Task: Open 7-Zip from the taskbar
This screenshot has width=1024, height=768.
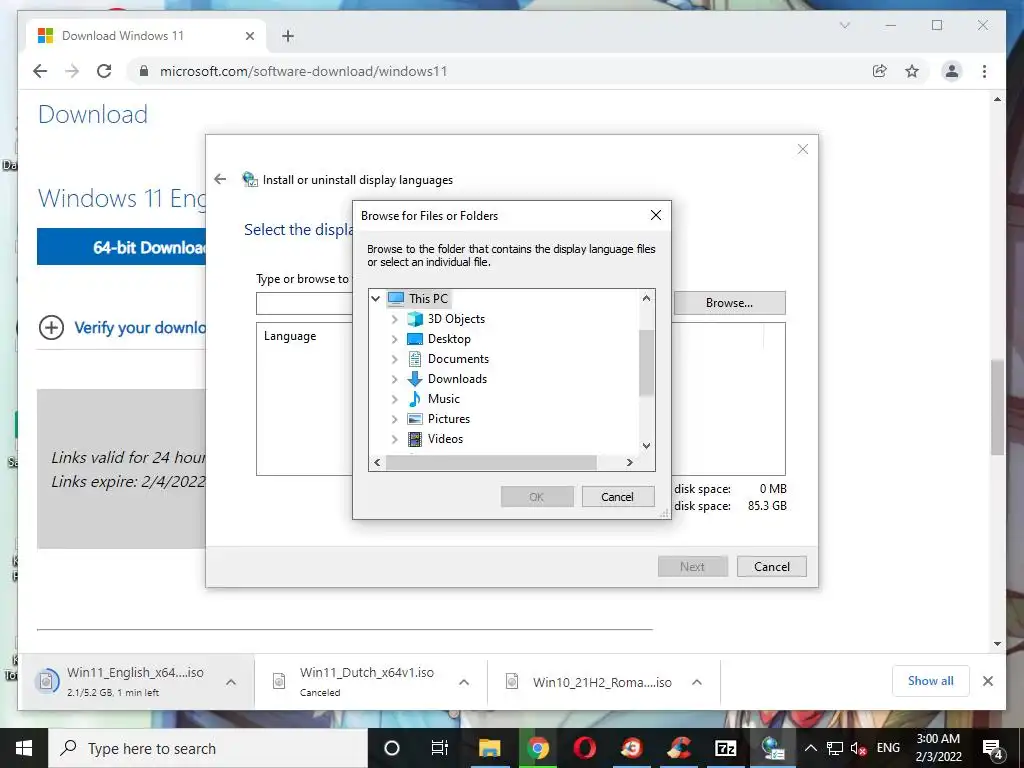Action: (726, 748)
